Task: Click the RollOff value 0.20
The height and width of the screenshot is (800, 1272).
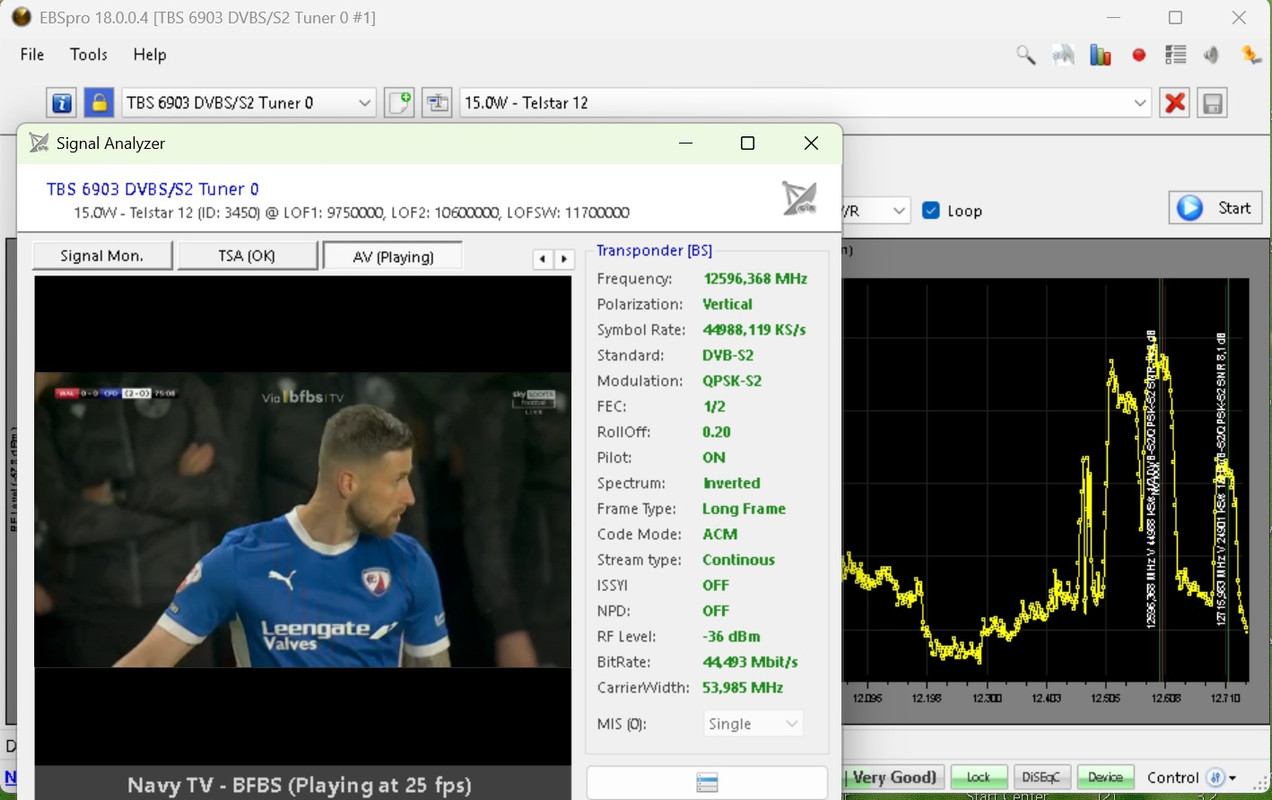Action: pyautogui.click(x=716, y=432)
